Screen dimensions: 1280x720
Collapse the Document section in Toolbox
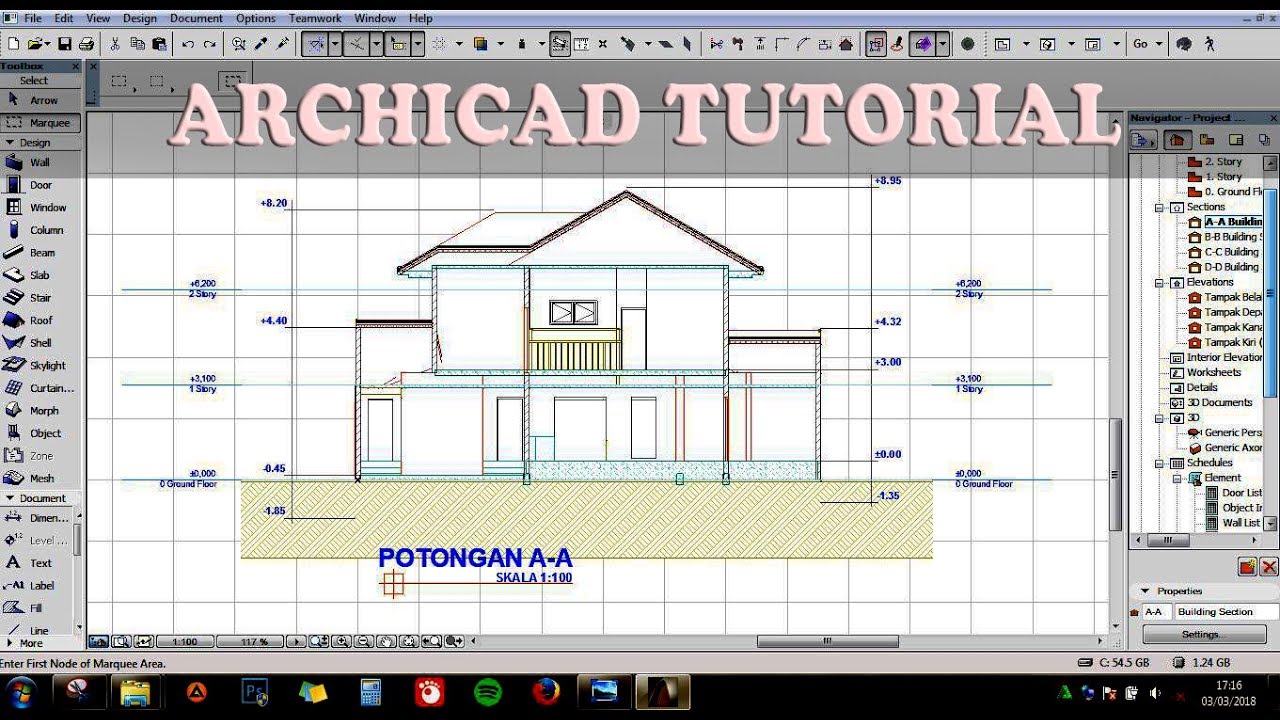pos(9,498)
